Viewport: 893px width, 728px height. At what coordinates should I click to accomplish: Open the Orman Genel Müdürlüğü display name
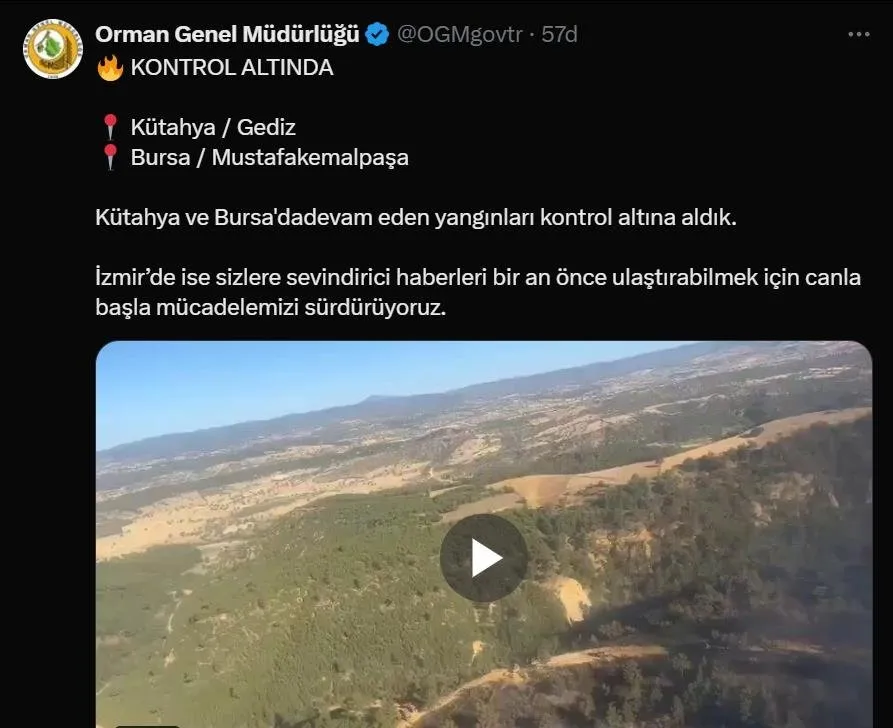click(x=227, y=34)
